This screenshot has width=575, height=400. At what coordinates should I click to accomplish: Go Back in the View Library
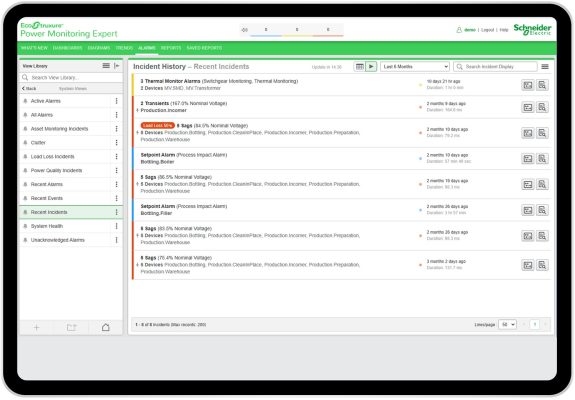click(29, 88)
